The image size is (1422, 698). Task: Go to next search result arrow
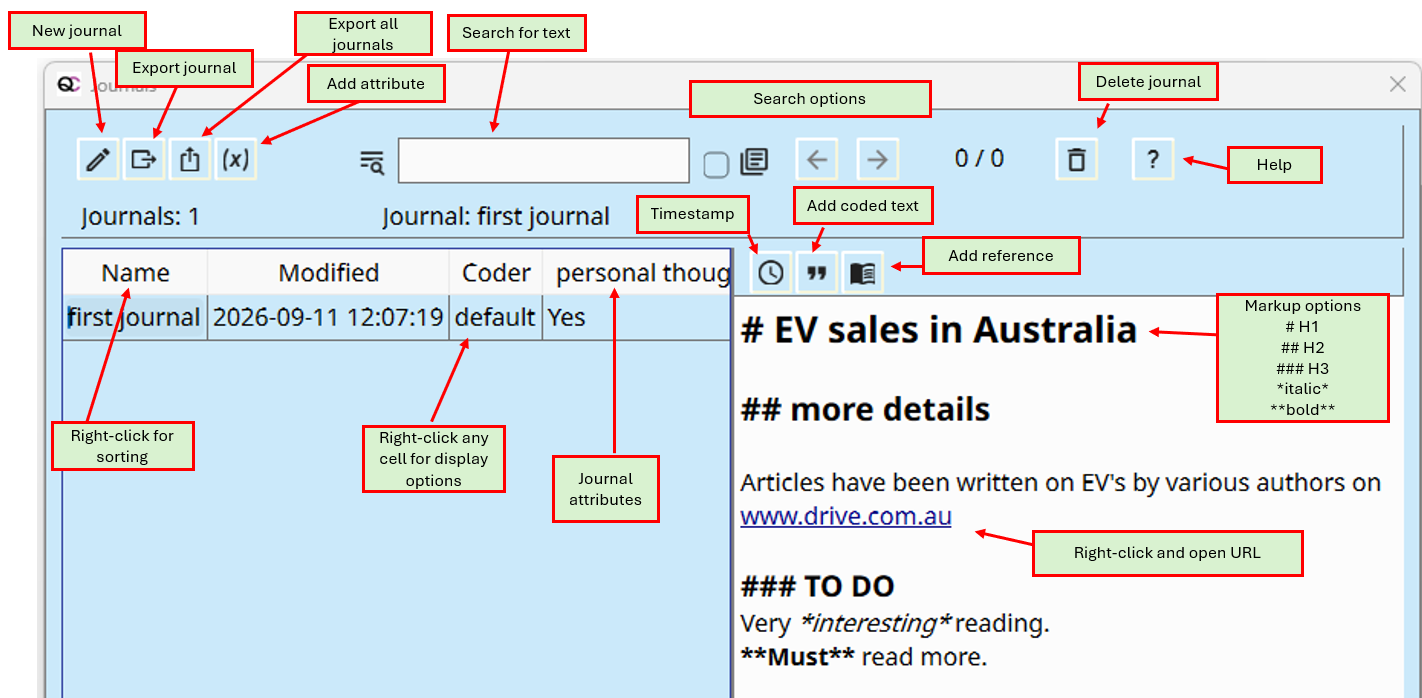(x=877, y=160)
